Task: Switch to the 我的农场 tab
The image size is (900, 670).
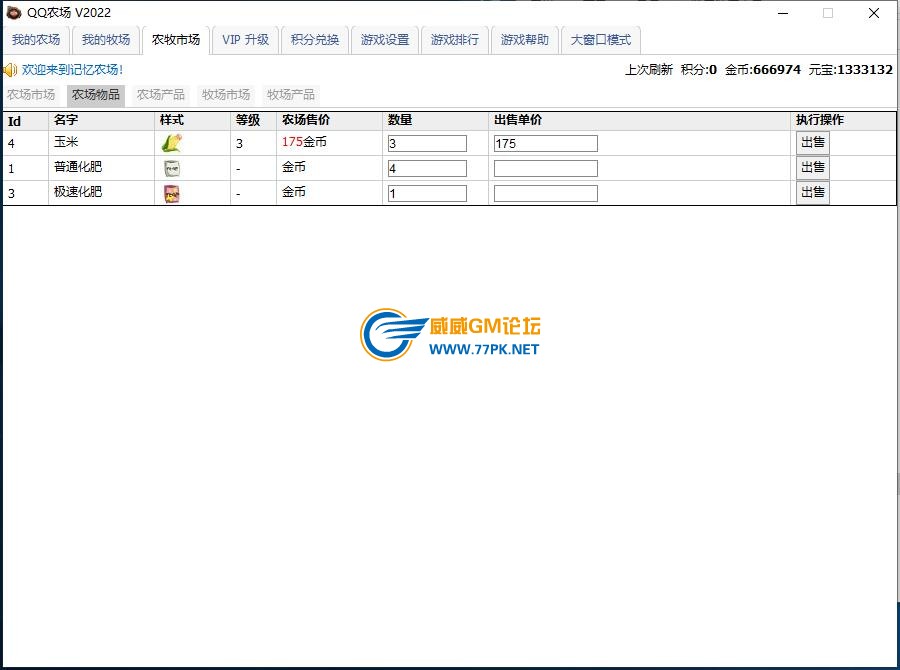Action: coord(36,40)
